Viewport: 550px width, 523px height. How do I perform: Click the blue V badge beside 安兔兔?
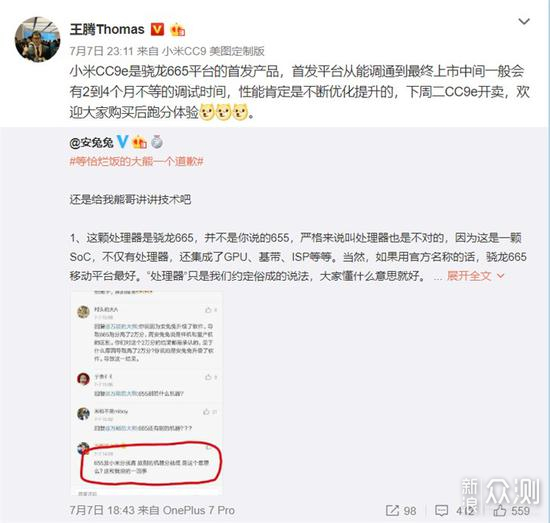pos(122,142)
